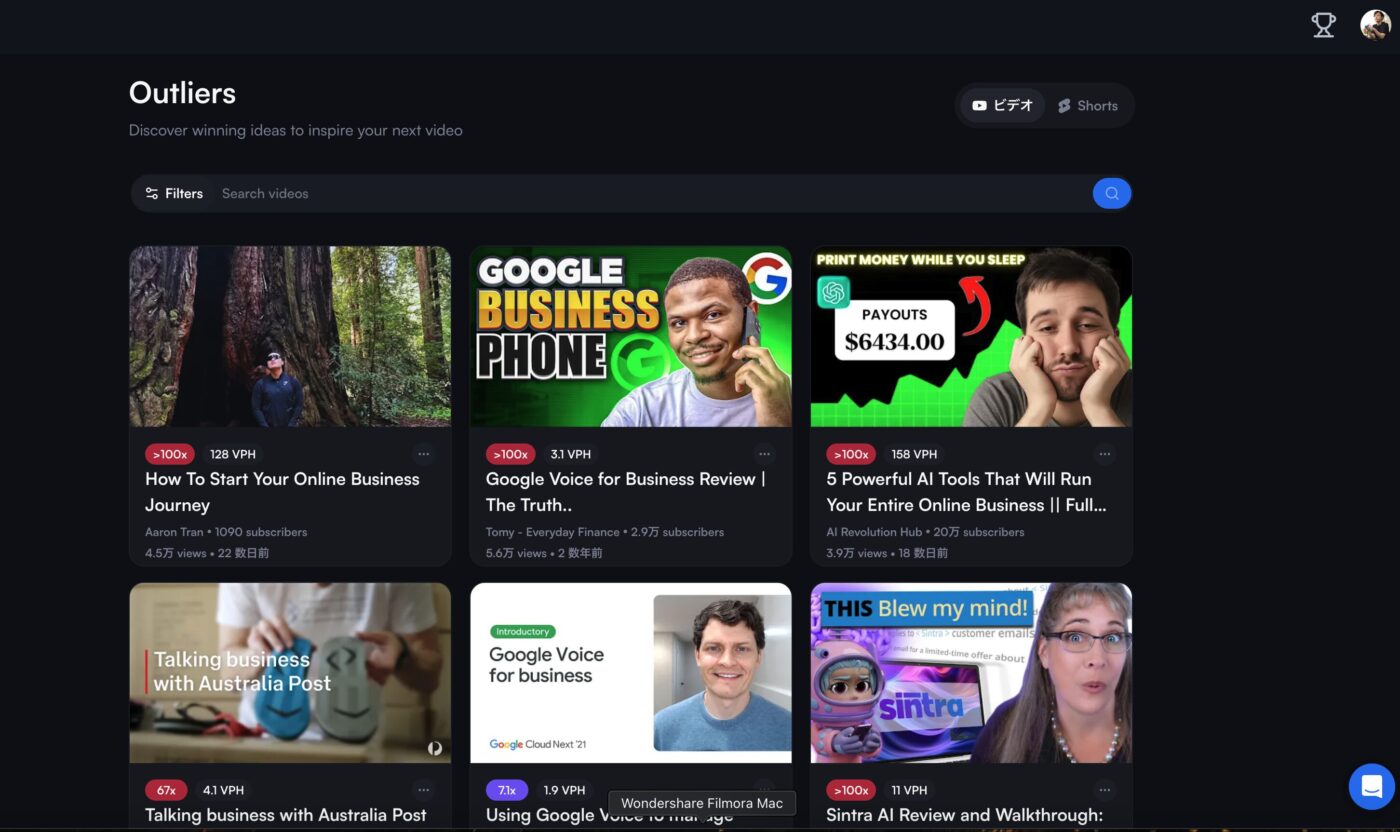Open Filters panel
Image resolution: width=1400 pixels, height=832 pixels.
174,193
